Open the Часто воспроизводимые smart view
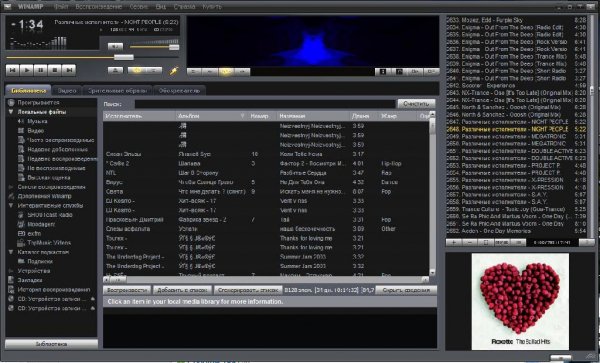The width and height of the screenshot is (600, 363). (x=60, y=140)
